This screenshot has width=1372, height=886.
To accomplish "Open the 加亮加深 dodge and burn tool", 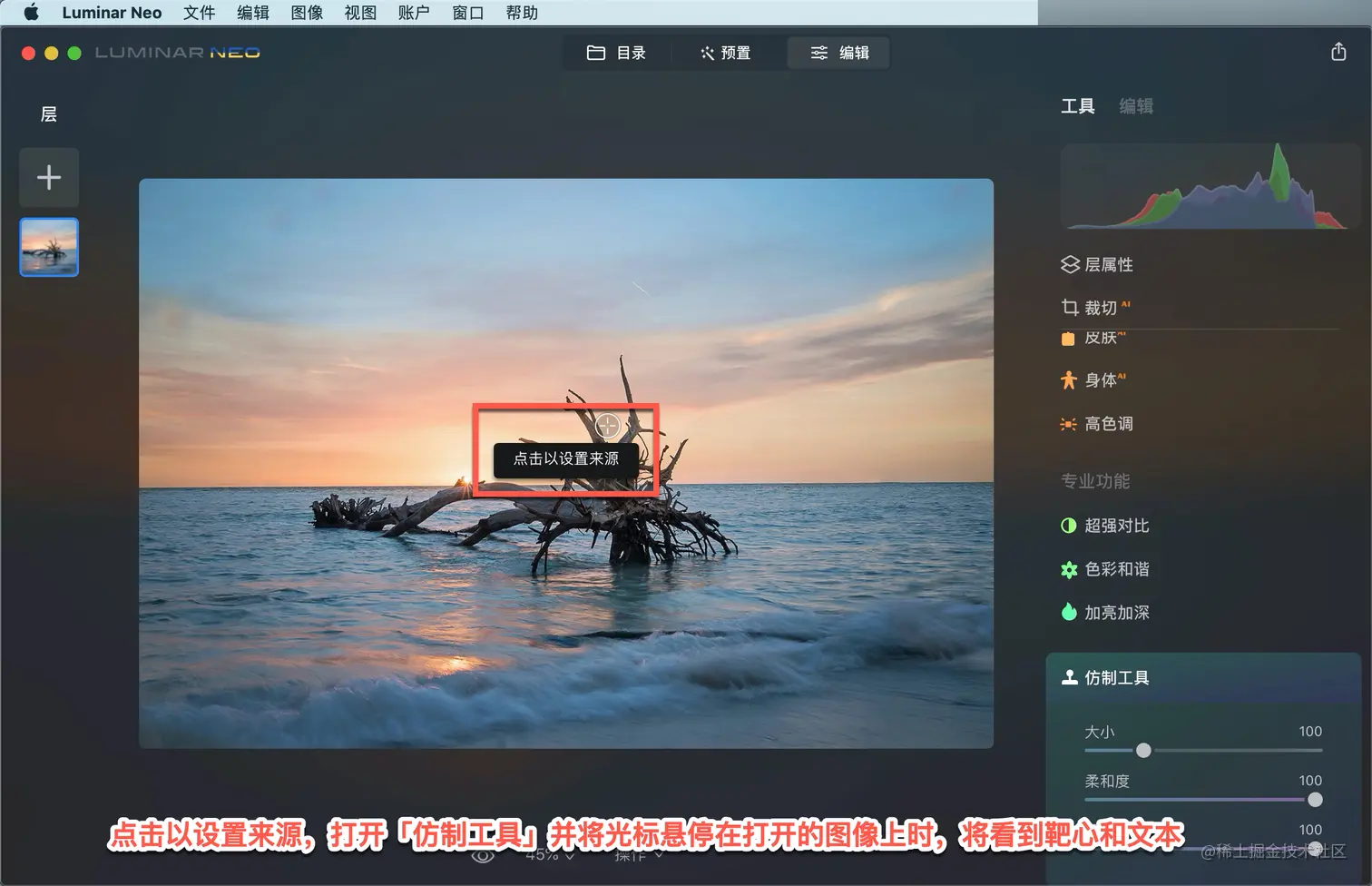I will [1105, 613].
